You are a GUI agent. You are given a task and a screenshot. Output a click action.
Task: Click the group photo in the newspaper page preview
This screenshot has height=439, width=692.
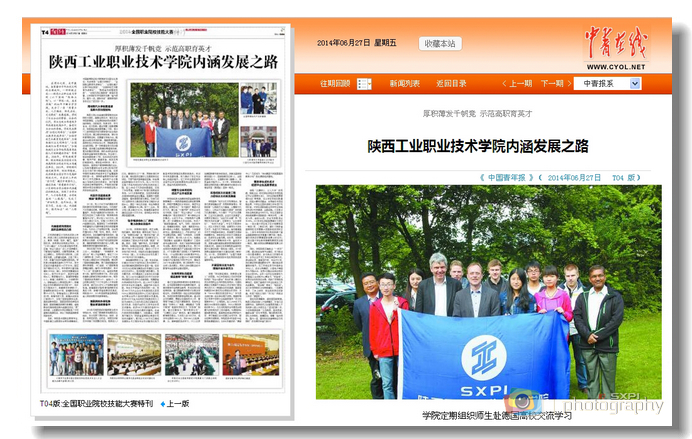(182, 120)
